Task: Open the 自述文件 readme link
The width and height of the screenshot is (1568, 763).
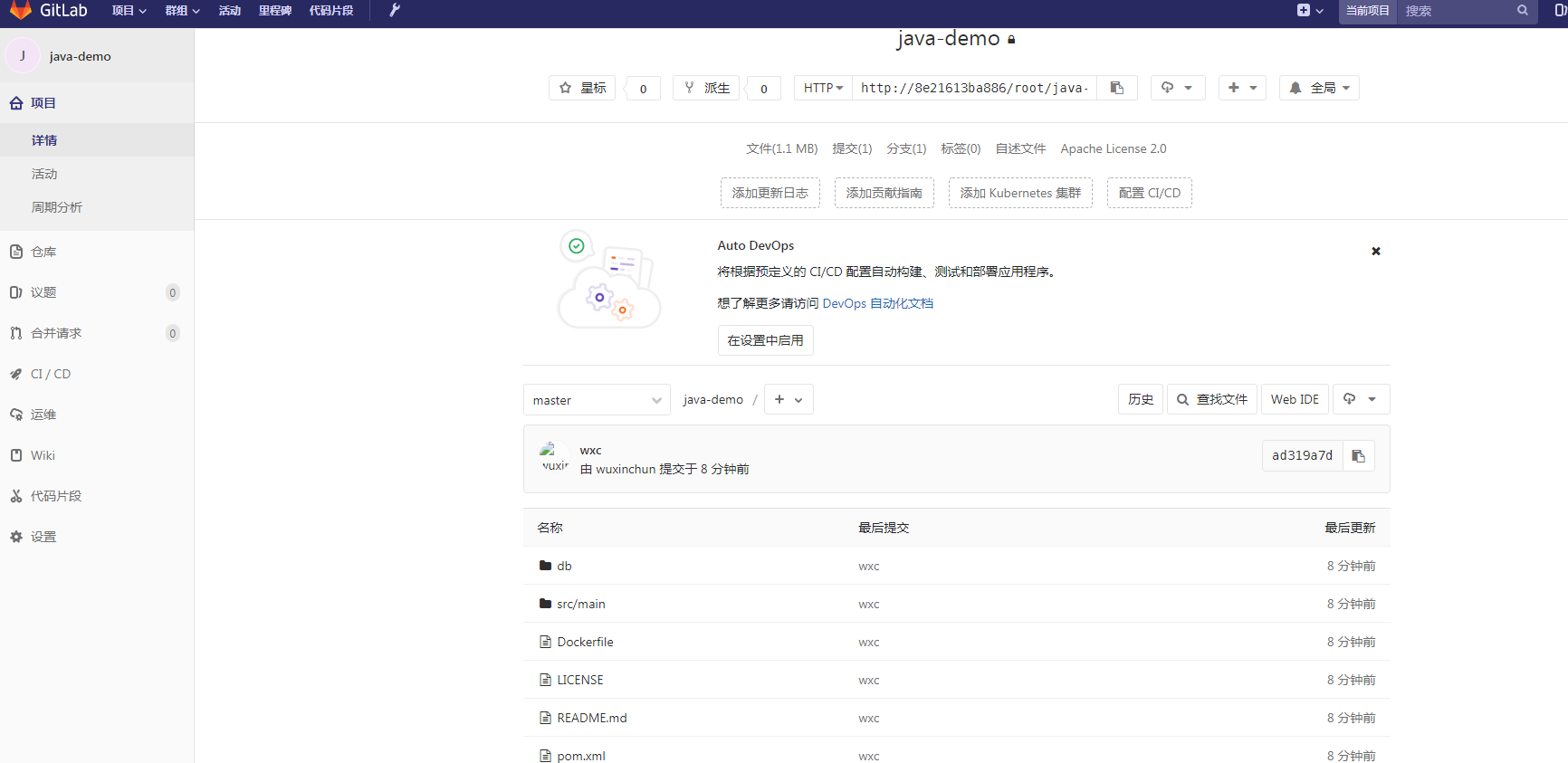Action: point(1020,148)
